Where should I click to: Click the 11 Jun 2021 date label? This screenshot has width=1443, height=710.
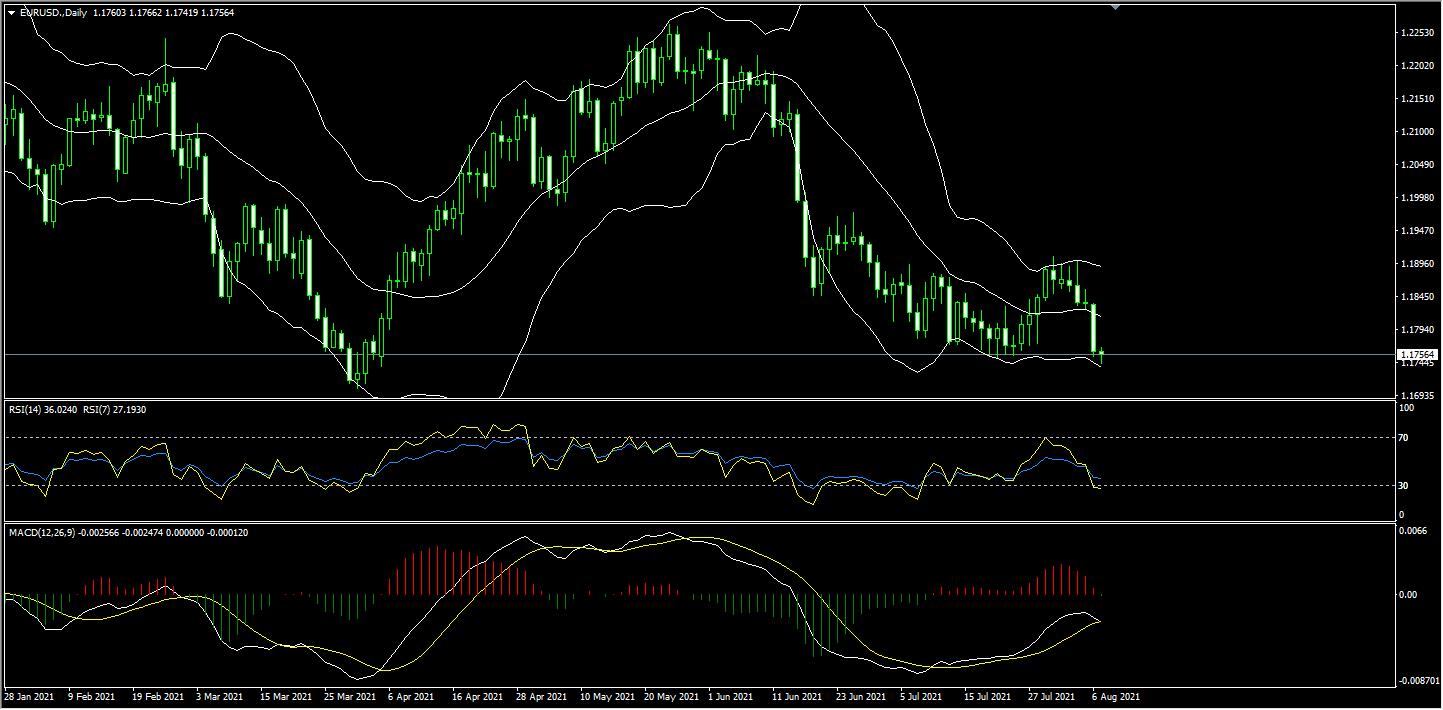point(797,695)
